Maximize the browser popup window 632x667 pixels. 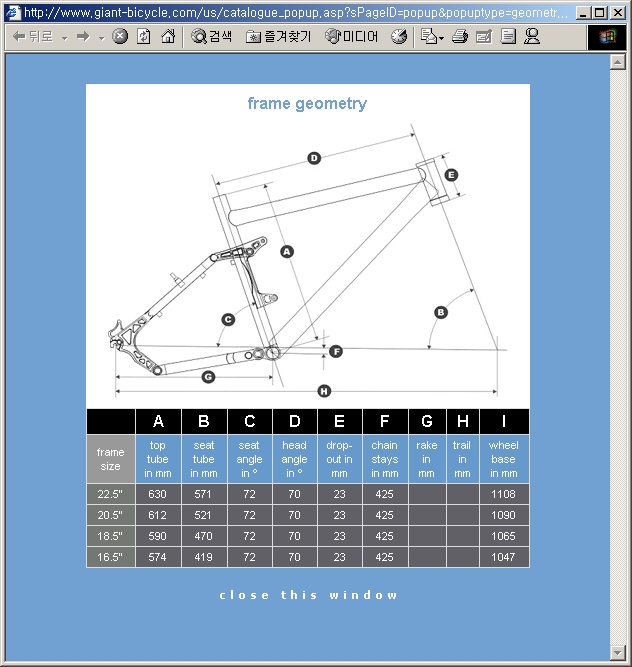click(599, 13)
